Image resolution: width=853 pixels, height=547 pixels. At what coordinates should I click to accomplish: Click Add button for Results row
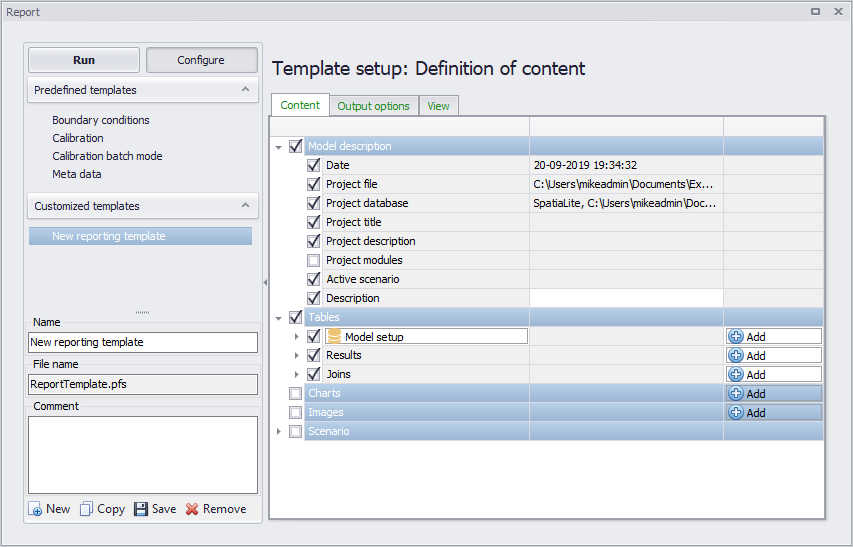click(773, 356)
